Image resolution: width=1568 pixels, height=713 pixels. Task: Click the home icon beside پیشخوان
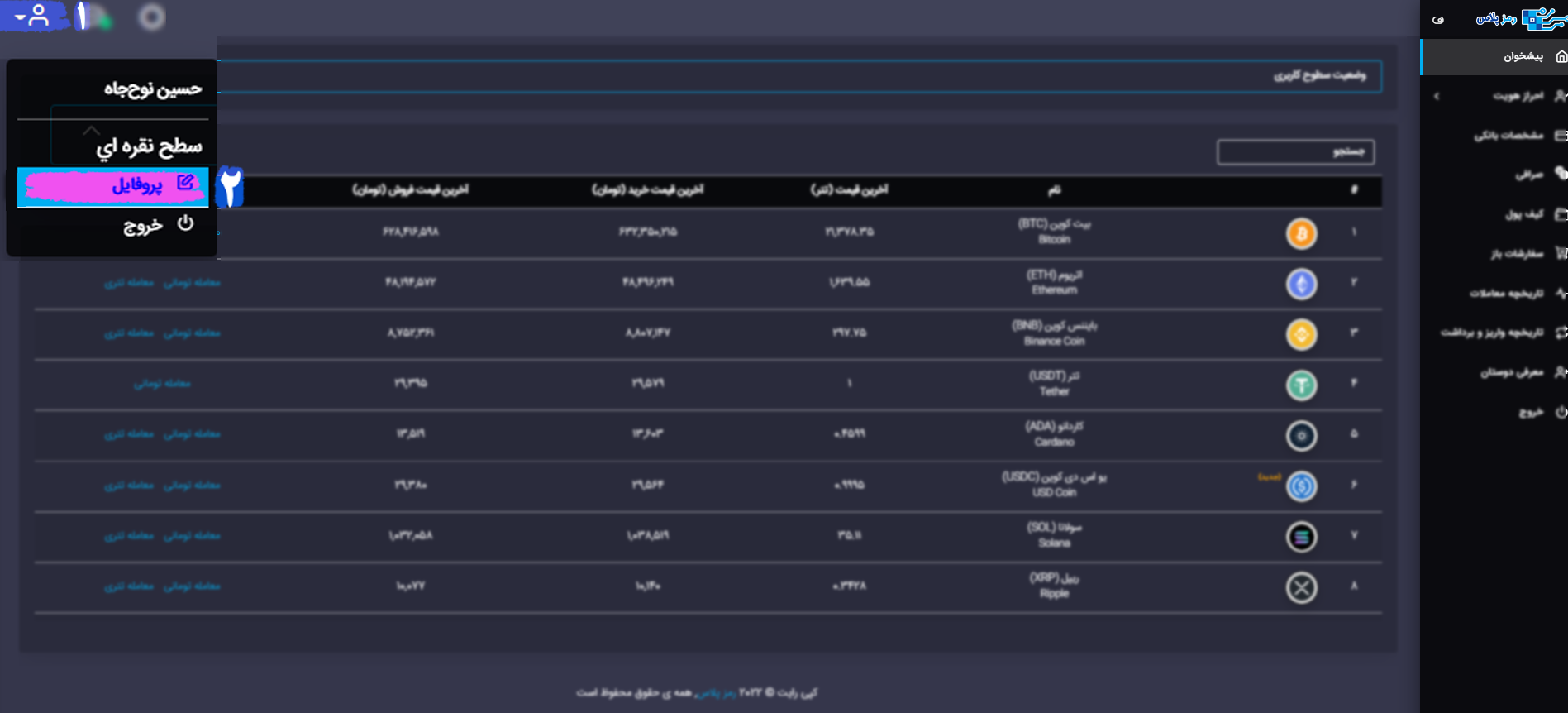click(1561, 56)
